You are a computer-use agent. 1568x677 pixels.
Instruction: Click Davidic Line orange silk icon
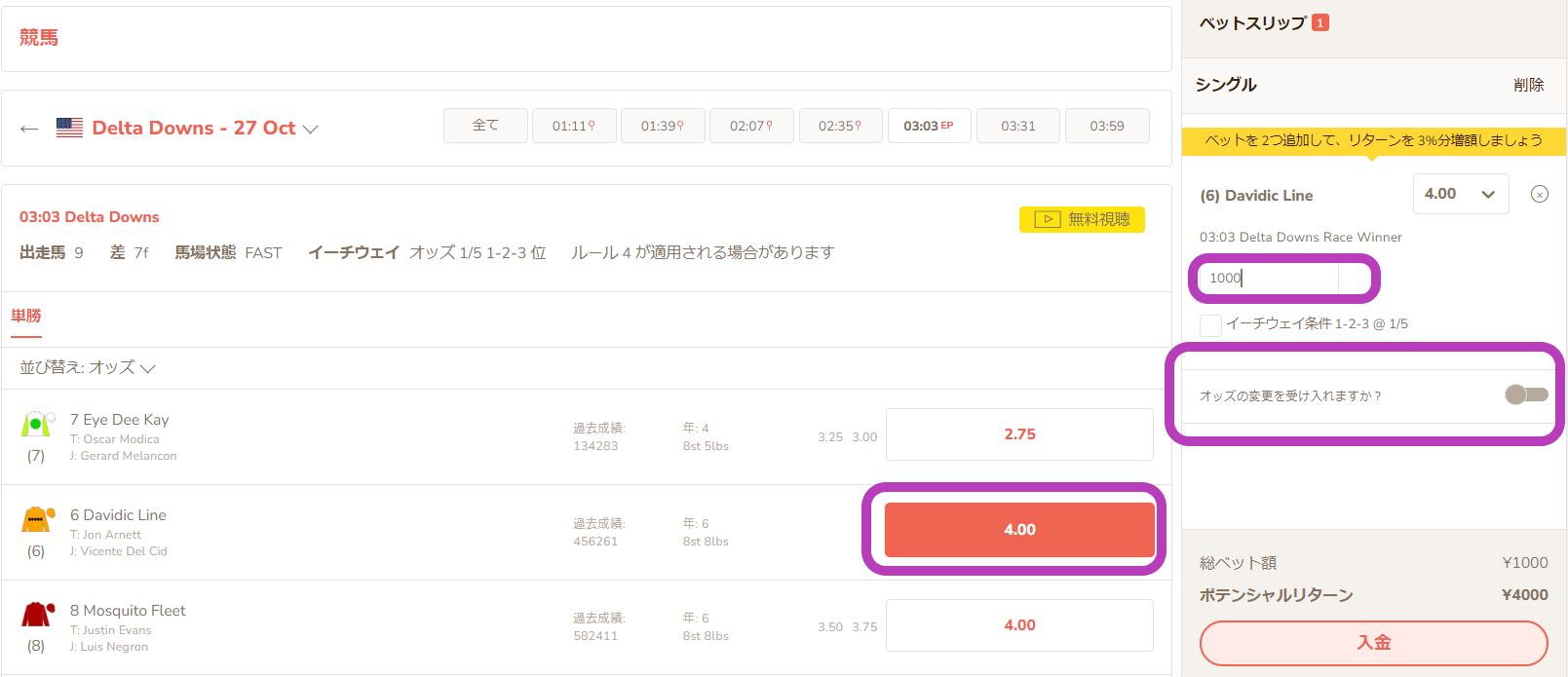point(37,519)
